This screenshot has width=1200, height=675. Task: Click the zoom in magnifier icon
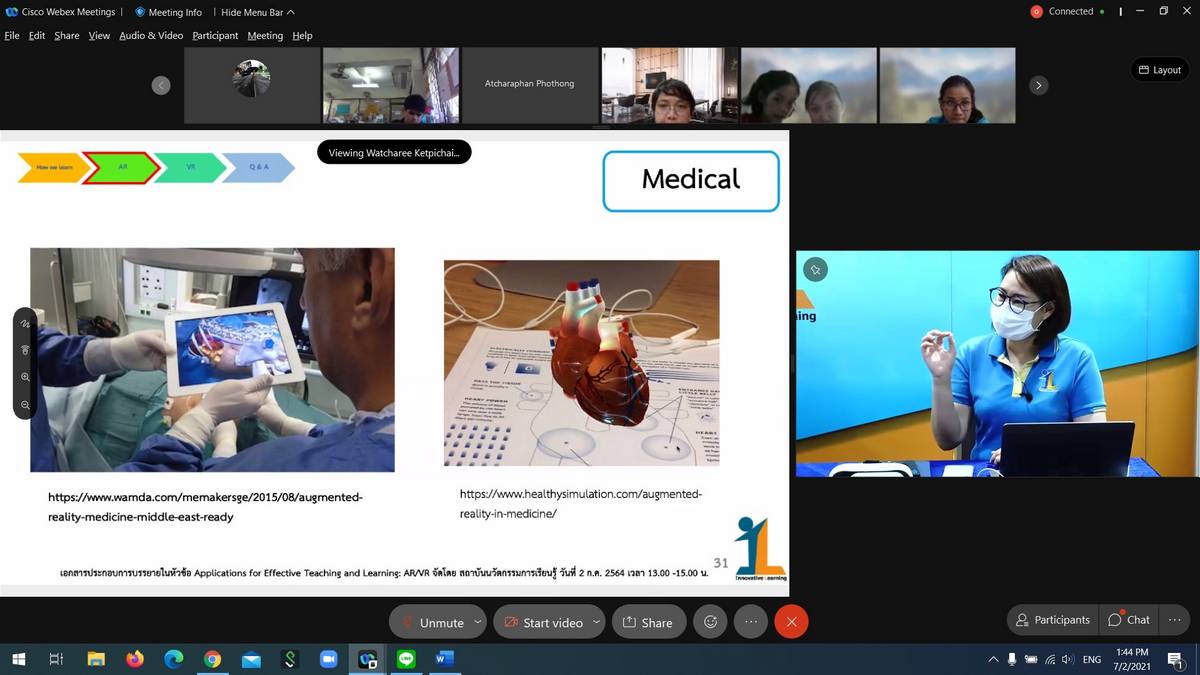[x=25, y=377]
